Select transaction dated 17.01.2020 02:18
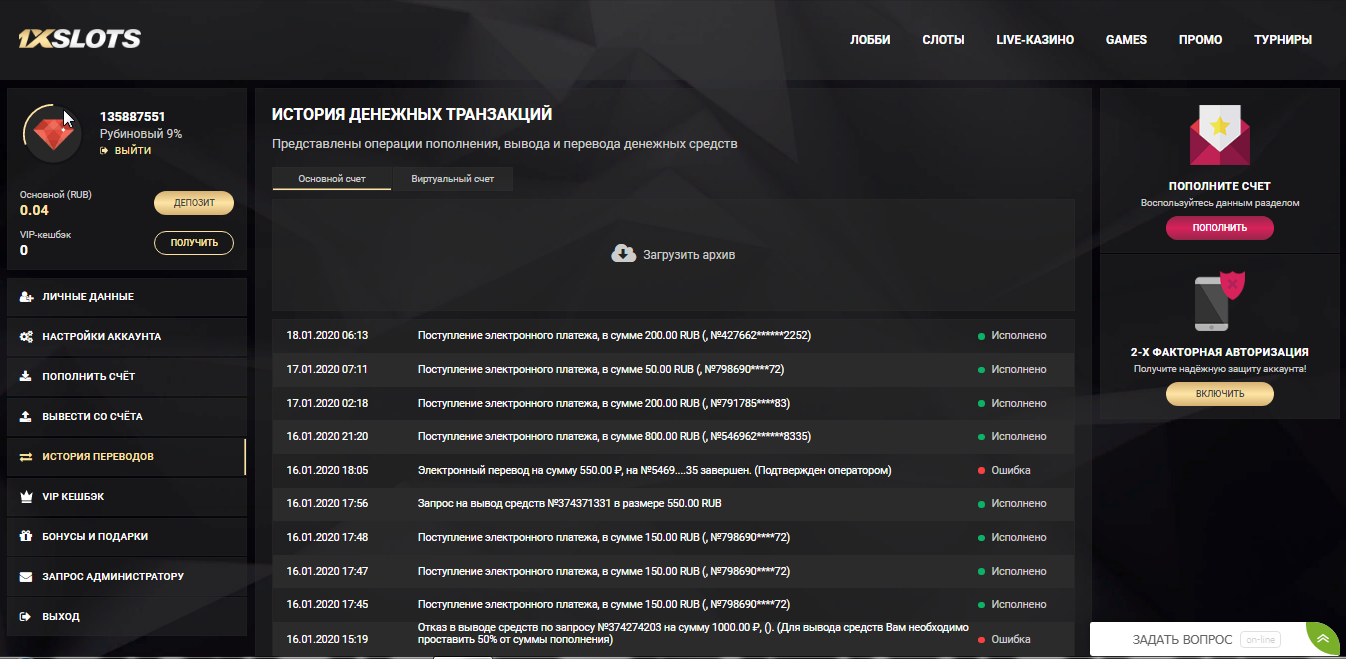The width and height of the screenshot is (1346, 659). pyautogui.click(x=673, y=403)
